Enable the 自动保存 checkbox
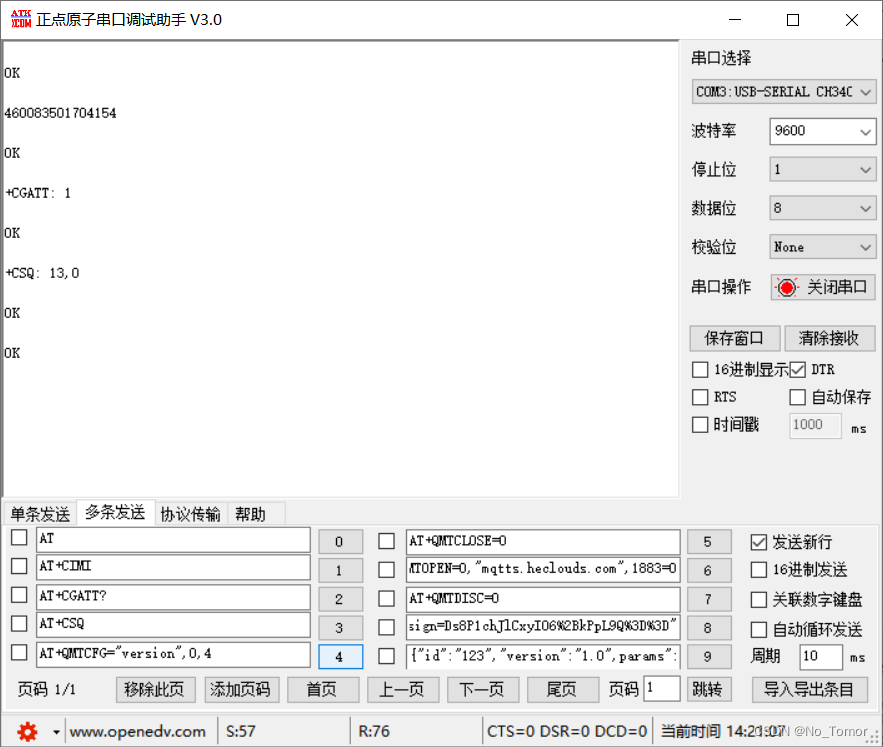Viewport: 883px width, 747px height. pos(797,397)
